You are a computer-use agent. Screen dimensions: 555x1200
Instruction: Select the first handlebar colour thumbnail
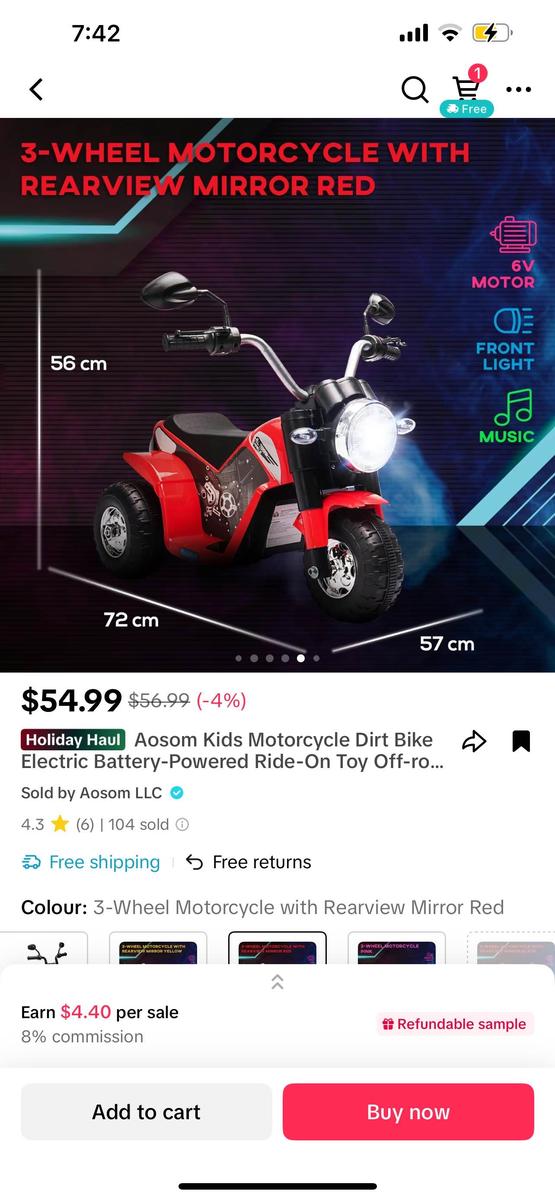[44, 949]
